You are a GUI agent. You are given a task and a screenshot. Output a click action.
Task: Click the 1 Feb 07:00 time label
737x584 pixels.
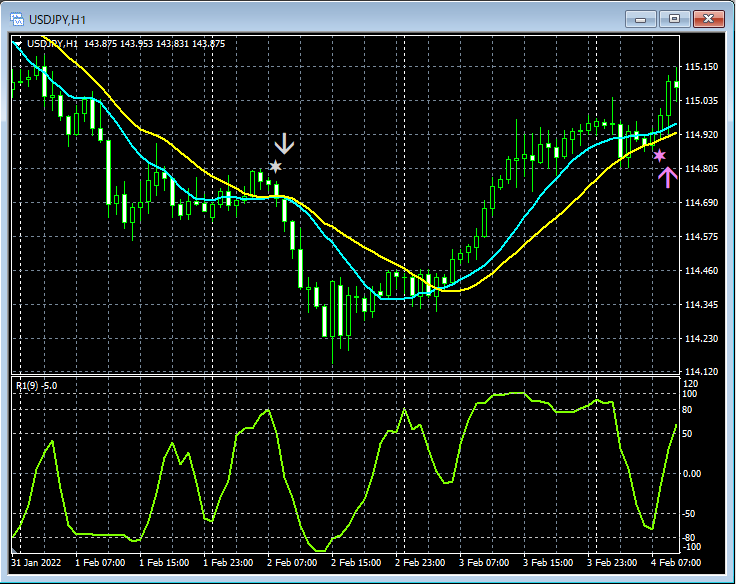(x=100, y=563)
